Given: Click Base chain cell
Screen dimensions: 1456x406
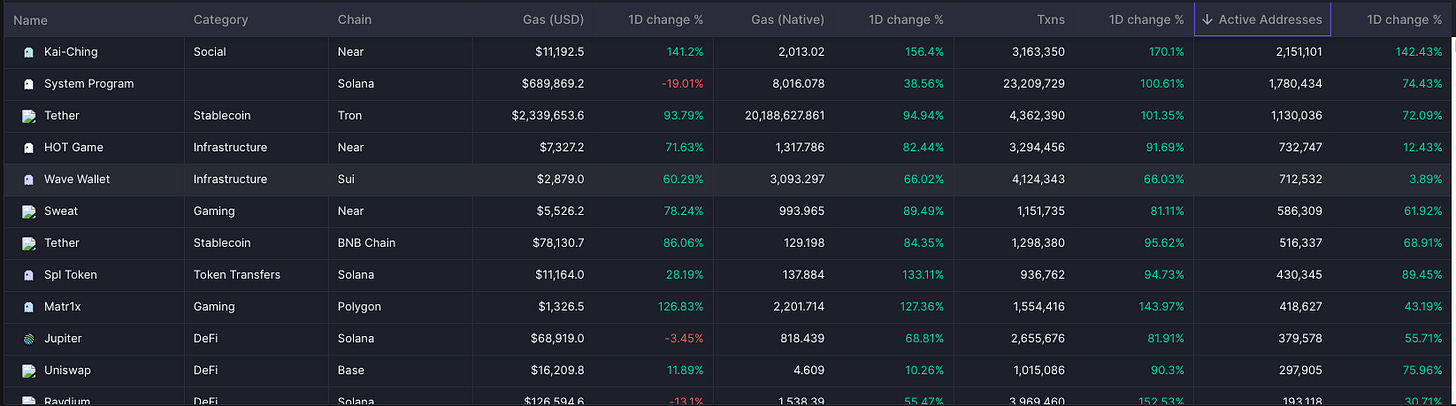Looking at the screenshot, I should pyautogui.click(x=353, y=371).
